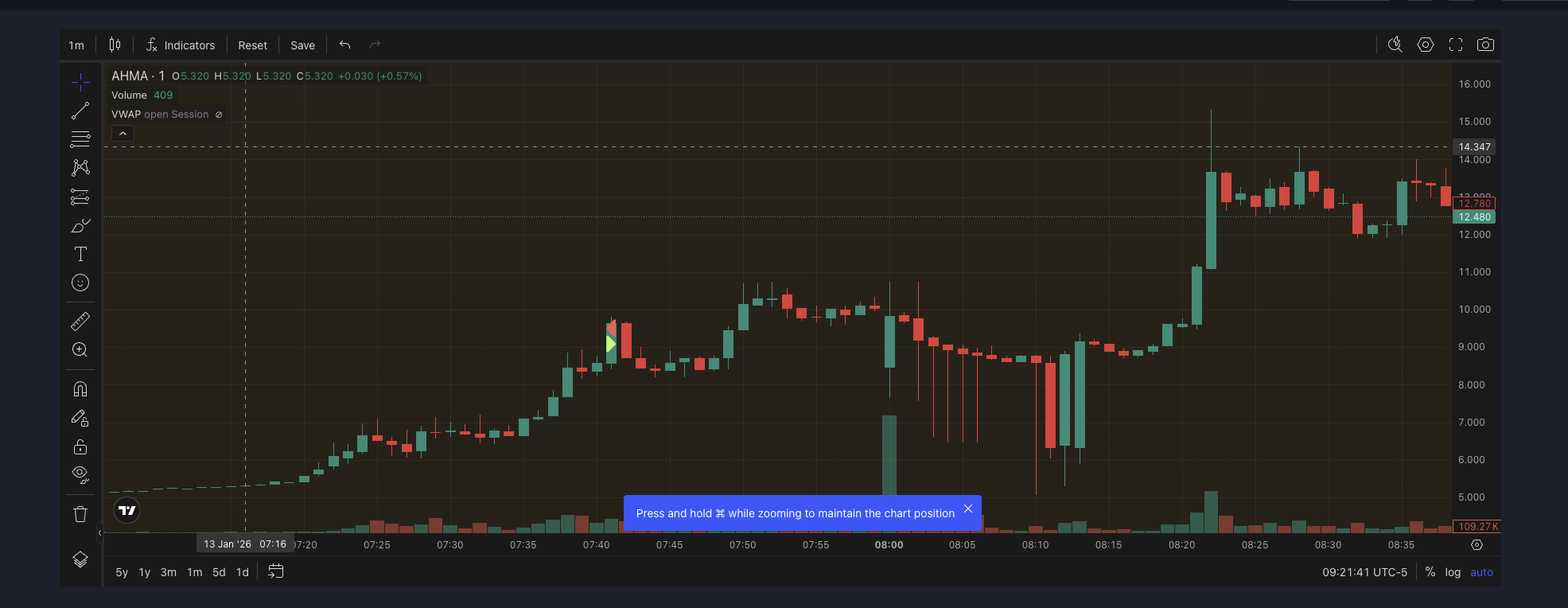Open the emoji icons tool
The height and width of the screenshot is (608, 1568).
pyautogui.click(x=80, y=283)
